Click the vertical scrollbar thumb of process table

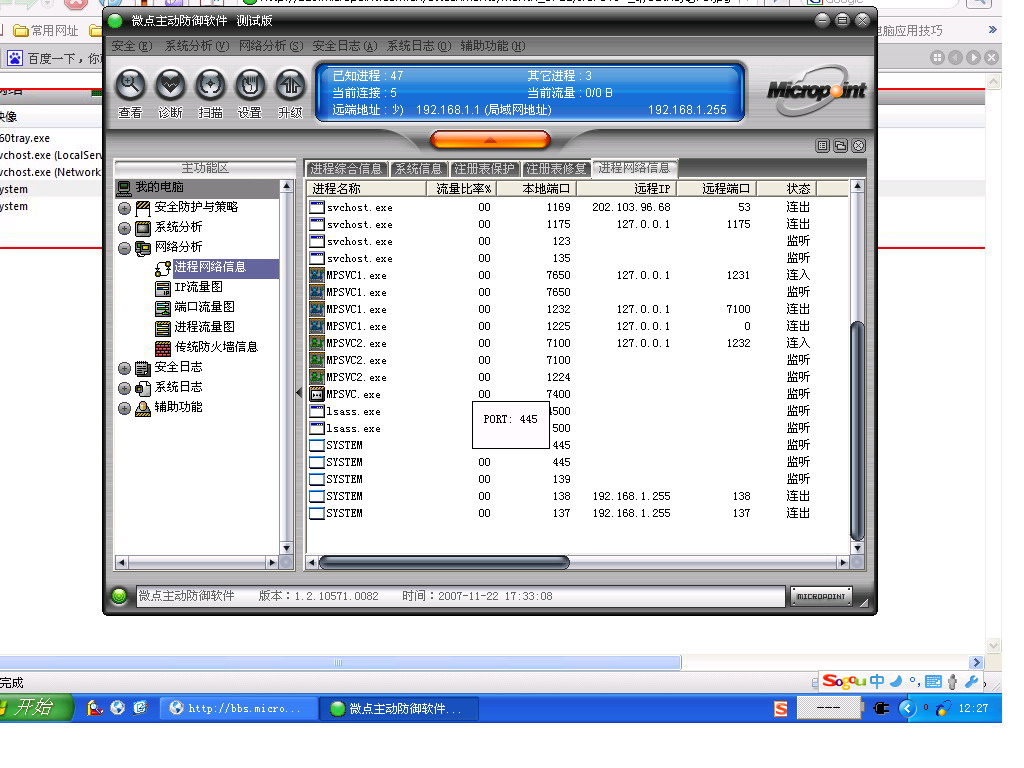(857, 431)
